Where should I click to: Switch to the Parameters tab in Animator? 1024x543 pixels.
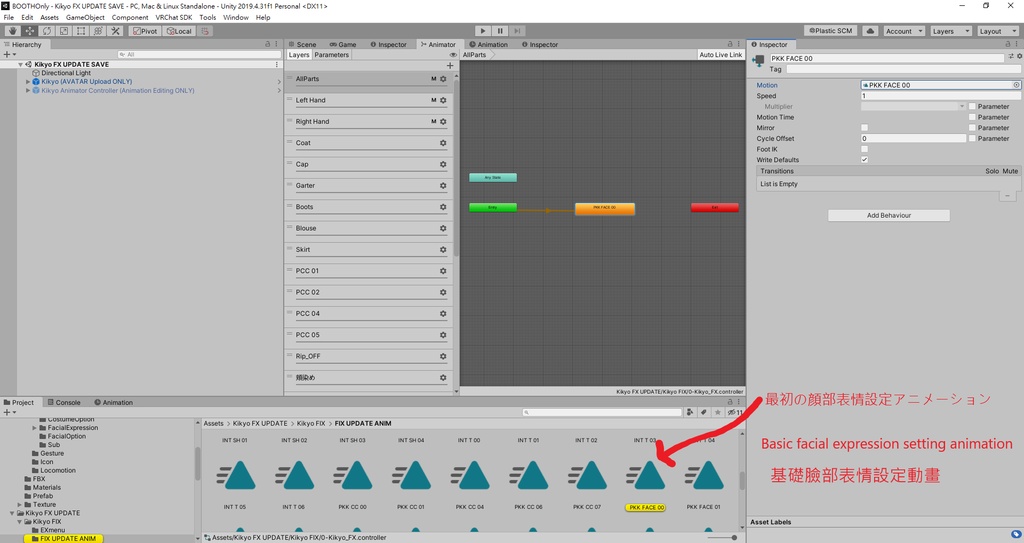click(x=331, y=55)
